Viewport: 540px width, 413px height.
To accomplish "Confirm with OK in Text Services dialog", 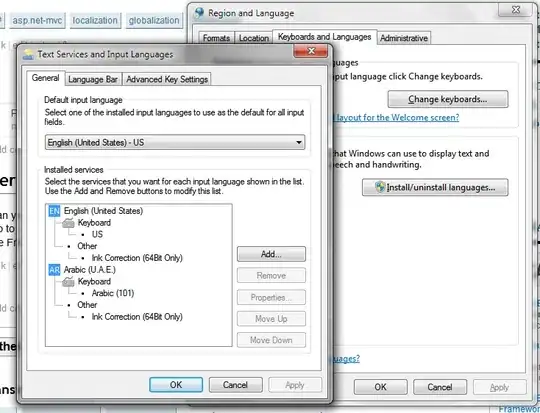I will (176, 384).
